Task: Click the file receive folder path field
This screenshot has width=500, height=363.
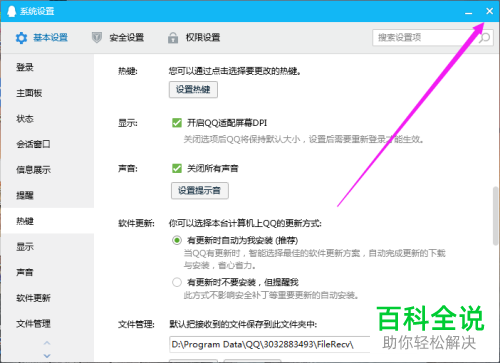Action: [x=270, y=344]
